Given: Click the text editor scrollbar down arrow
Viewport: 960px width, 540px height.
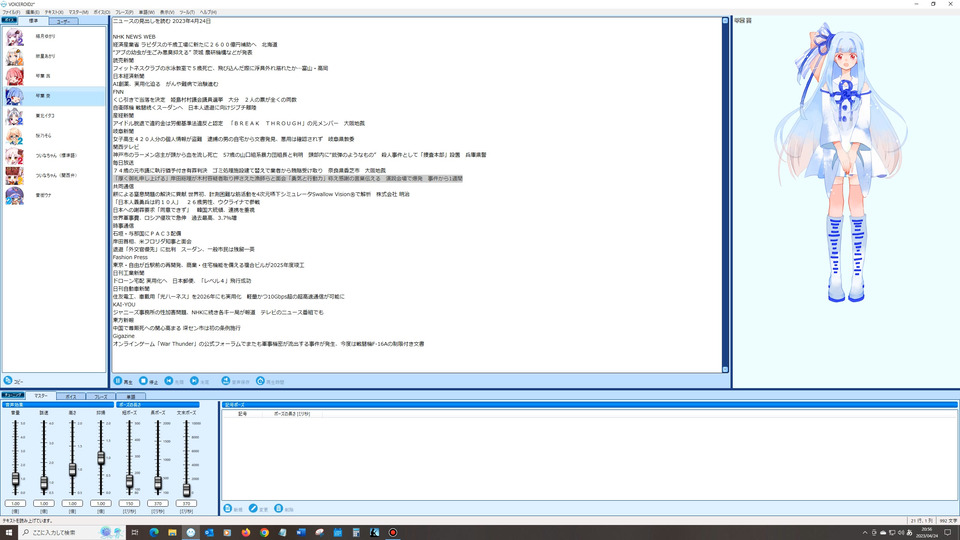Looking at the screenshot, I should click(x=725, y=369).
